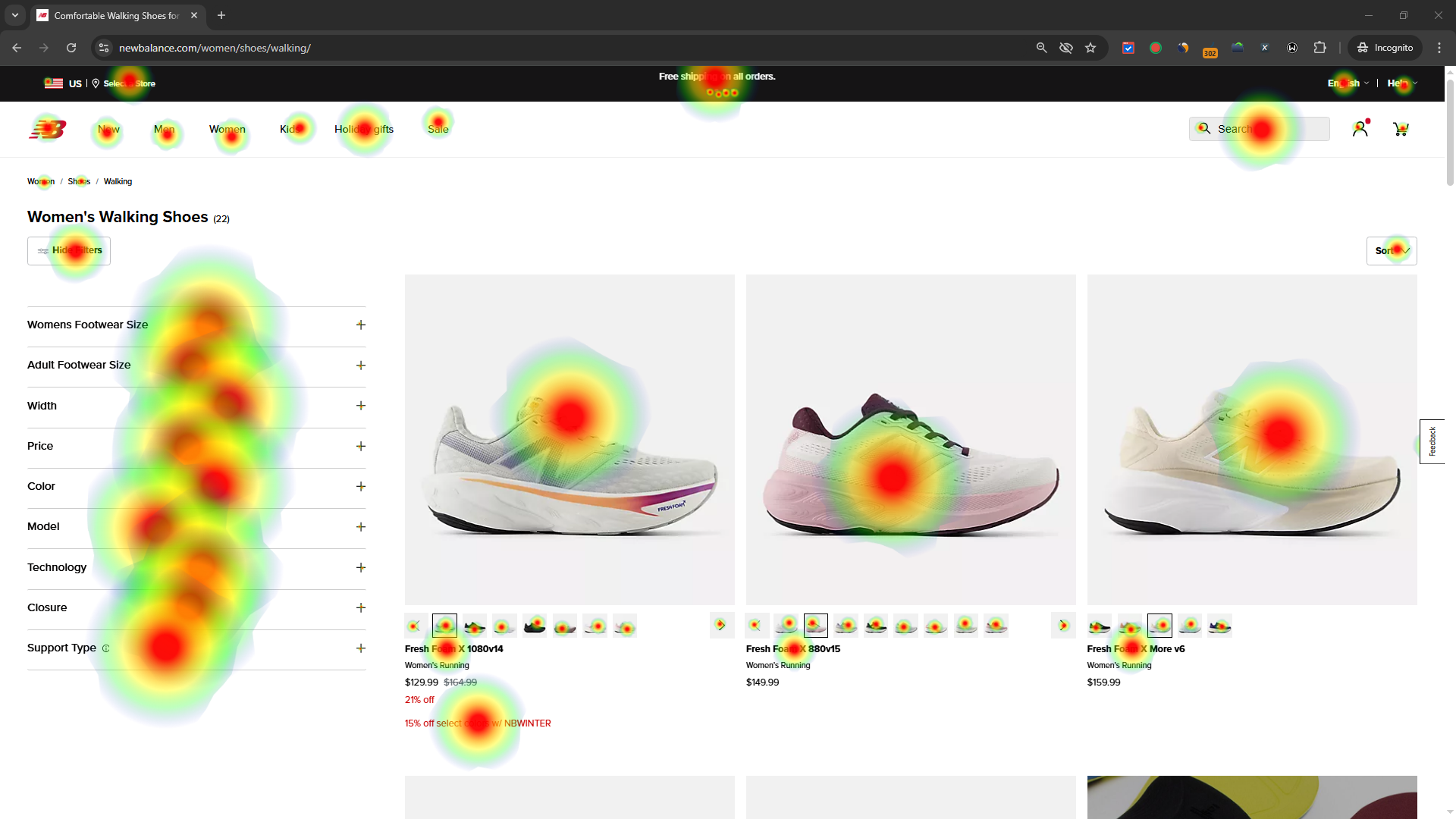Open the browser extensions puzzle icon

pos(1319,48)
